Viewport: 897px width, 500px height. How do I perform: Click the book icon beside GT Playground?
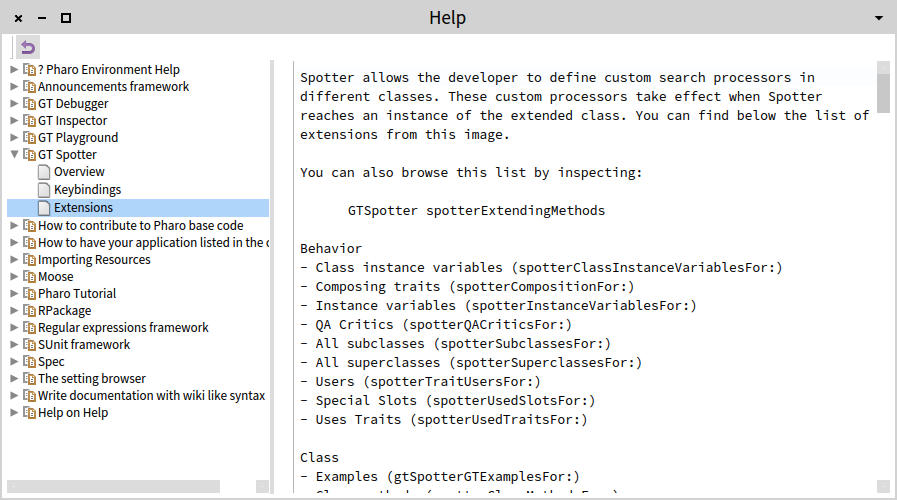click(29, 138)
